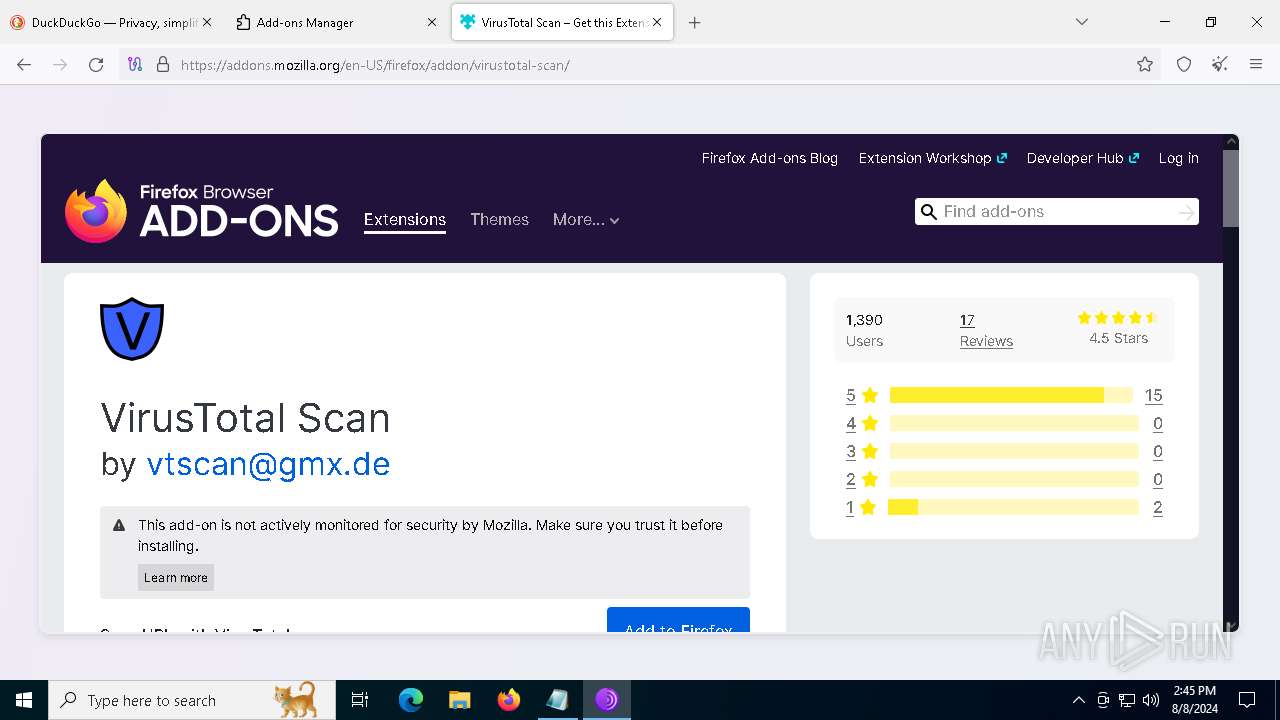Click the extensions toolbar icon beside shield
This screenshot has height=720, width=1280.
(x=1220, y=65)
